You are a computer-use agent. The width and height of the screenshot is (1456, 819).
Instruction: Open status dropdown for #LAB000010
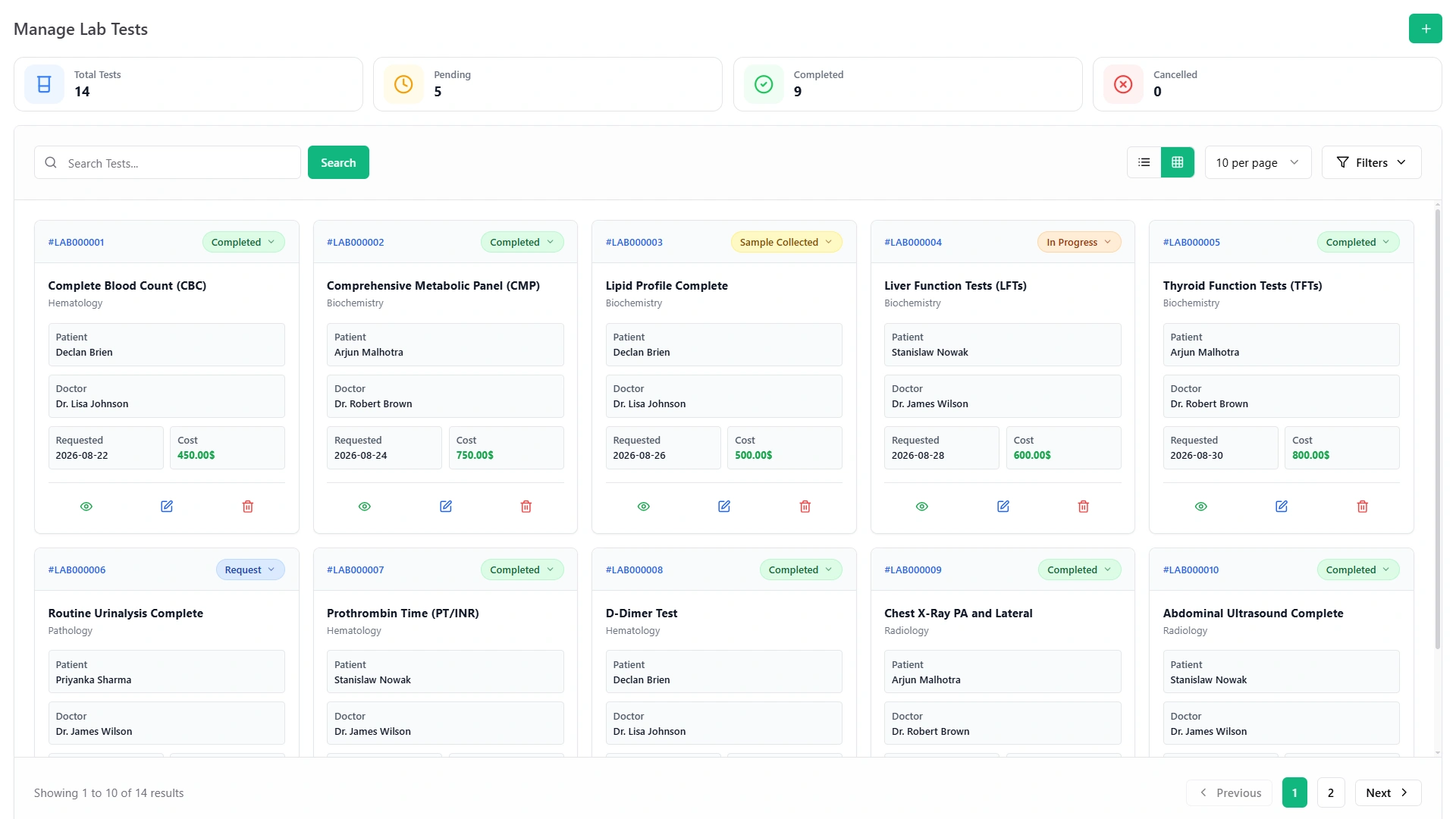click(x=1358, y=570)
